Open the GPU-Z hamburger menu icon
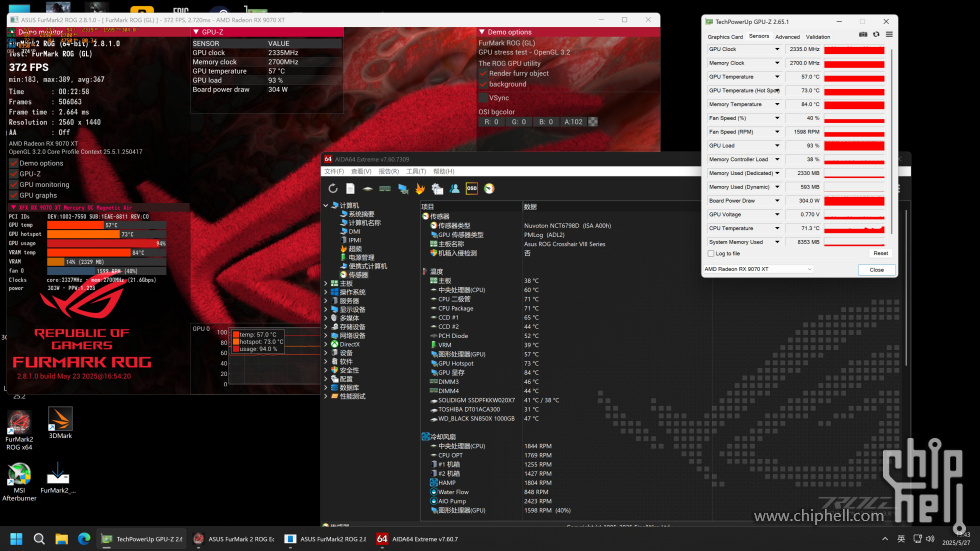The height and width of the screenshot is (551, 980). click(x=889, y=34)
